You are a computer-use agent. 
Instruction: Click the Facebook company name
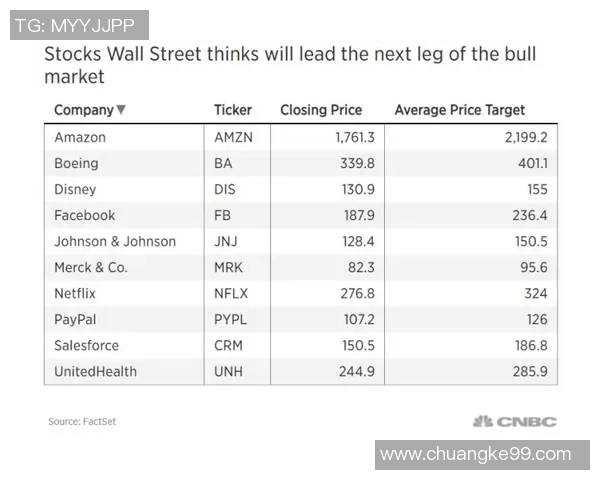[x=84, y=215]
